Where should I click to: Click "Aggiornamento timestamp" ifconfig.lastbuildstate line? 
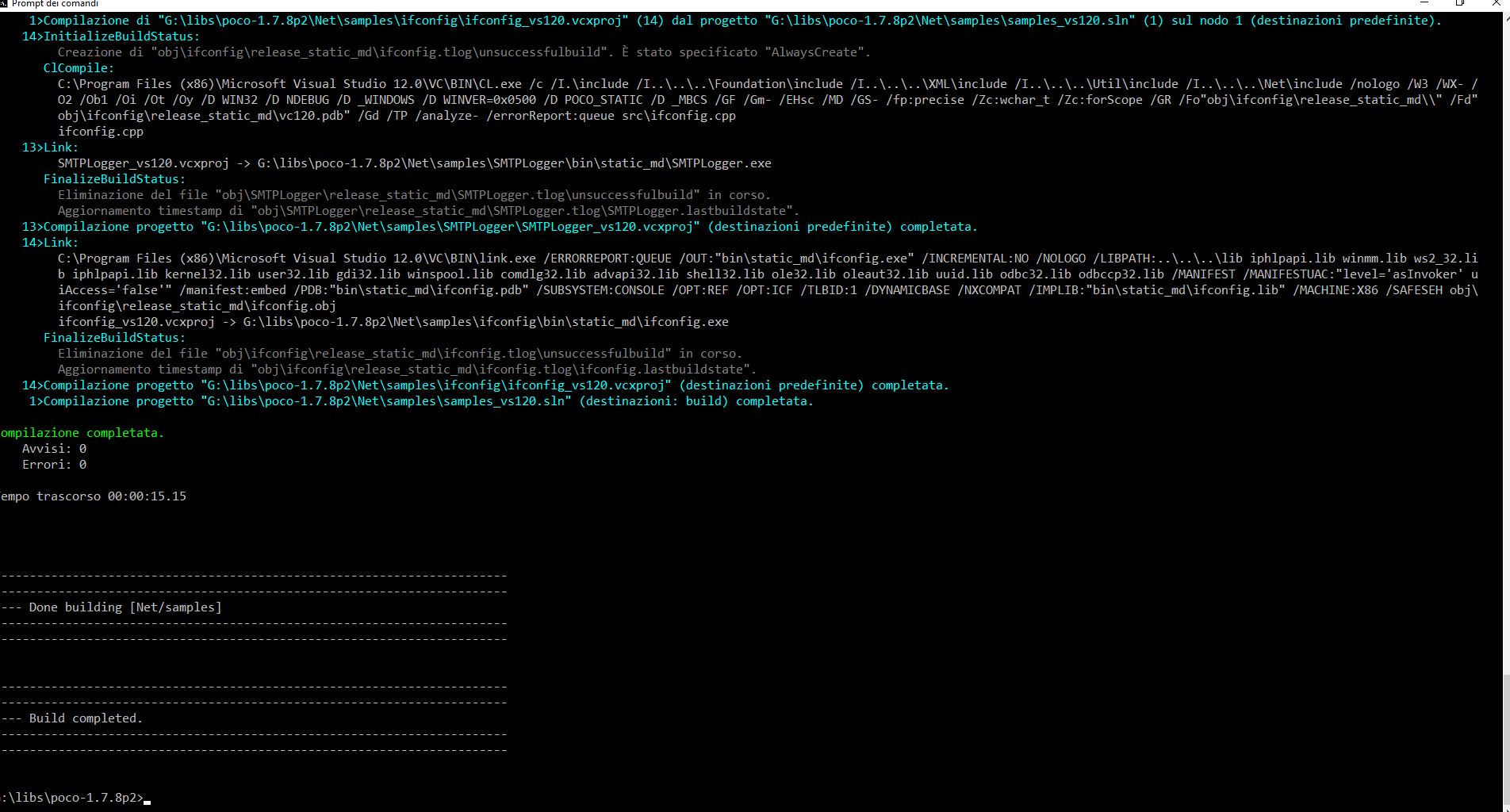(407, 370)
